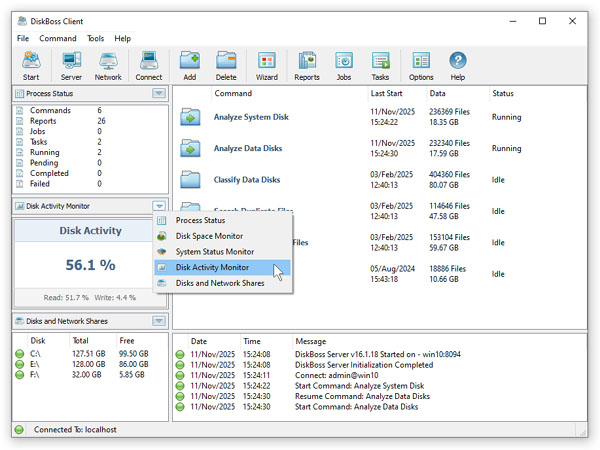Screen dimensions: 600x450
Task: Click the DiskBoss Server Initialization Completed log message
Action: (364, 365)
